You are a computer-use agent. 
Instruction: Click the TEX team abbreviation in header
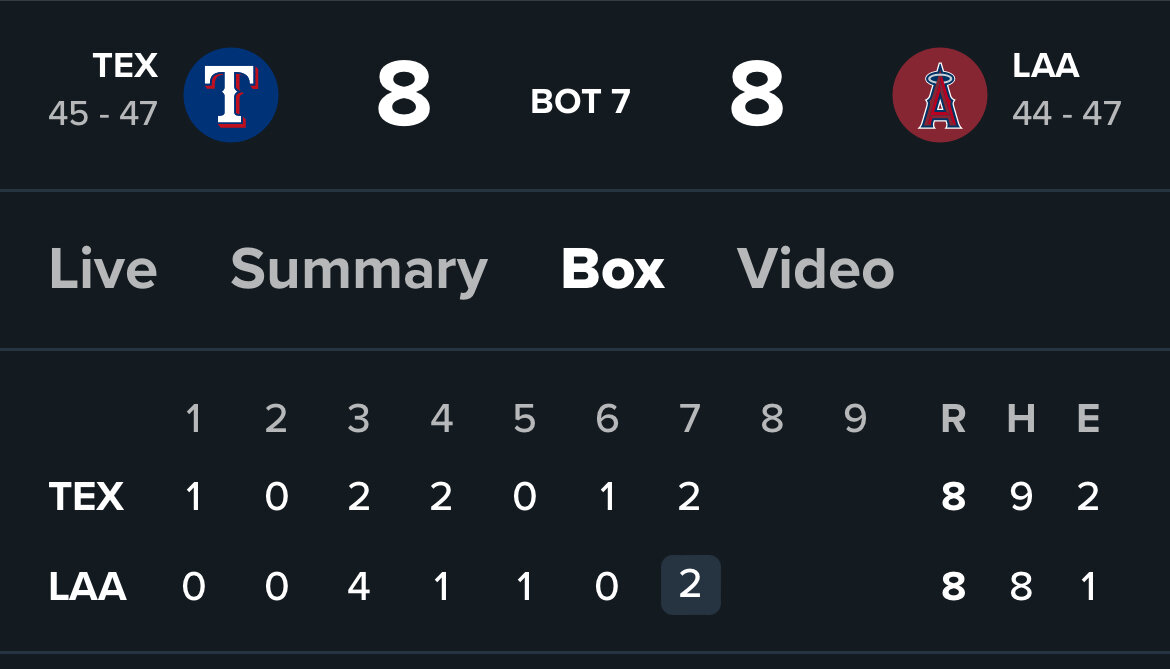point(125,66)
